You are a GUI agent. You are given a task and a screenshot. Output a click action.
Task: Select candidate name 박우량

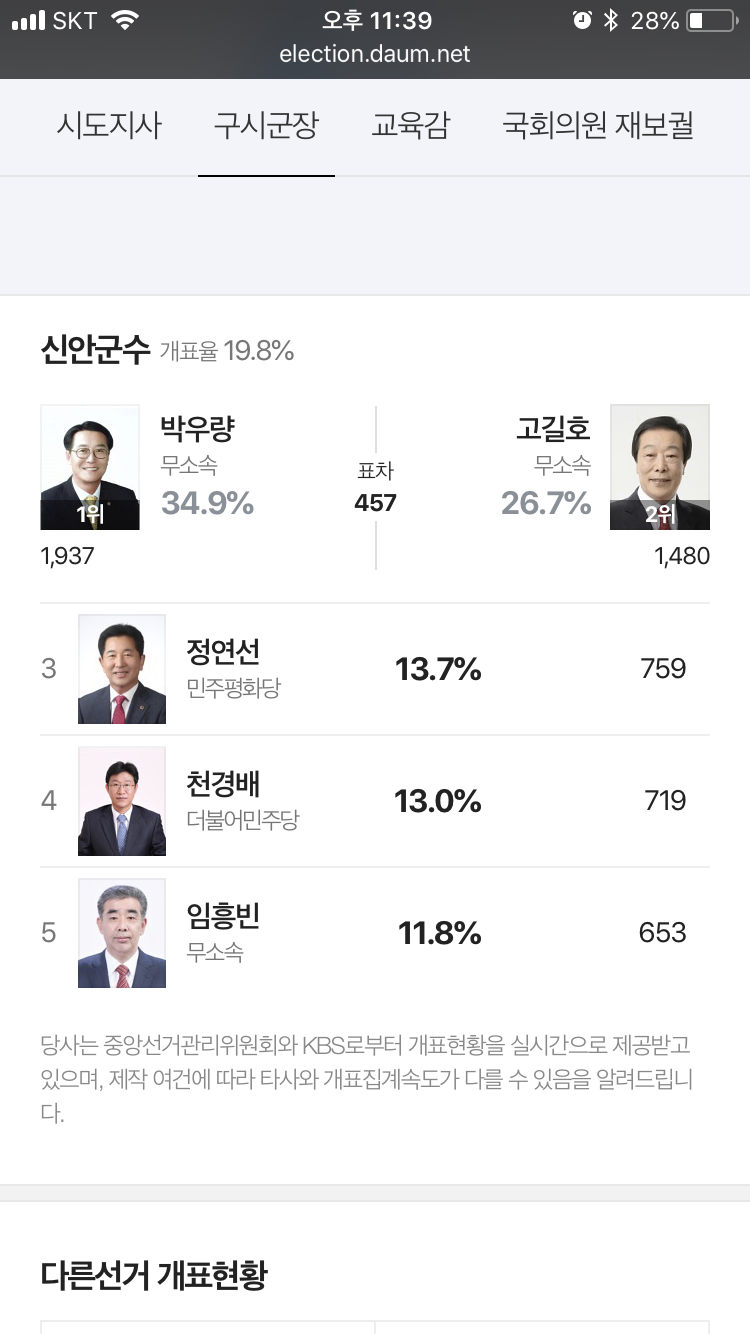tap(197, 428)
